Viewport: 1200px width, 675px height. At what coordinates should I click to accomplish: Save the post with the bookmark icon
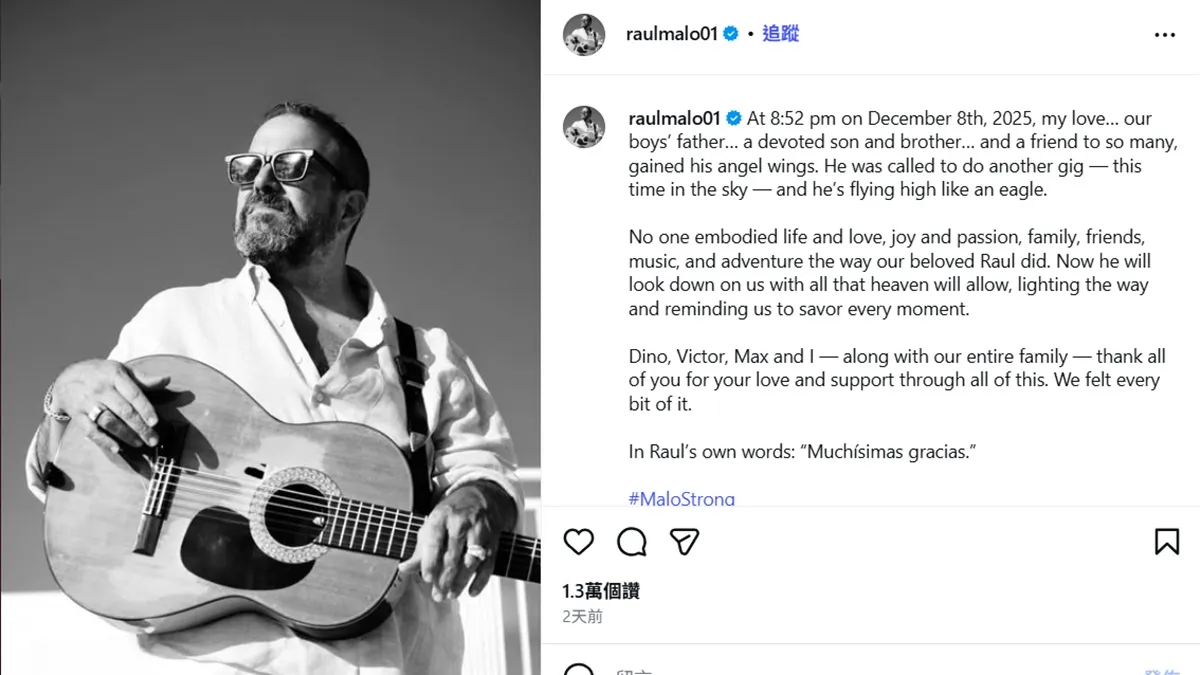[x=1166, y=542]
